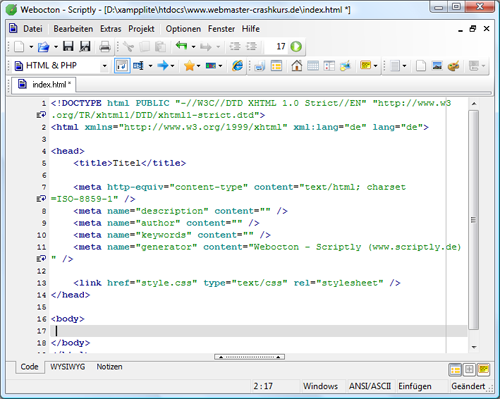
Task: Click the form layout icon with bullets
Action: pyautogui.click(x=329, y=66)
